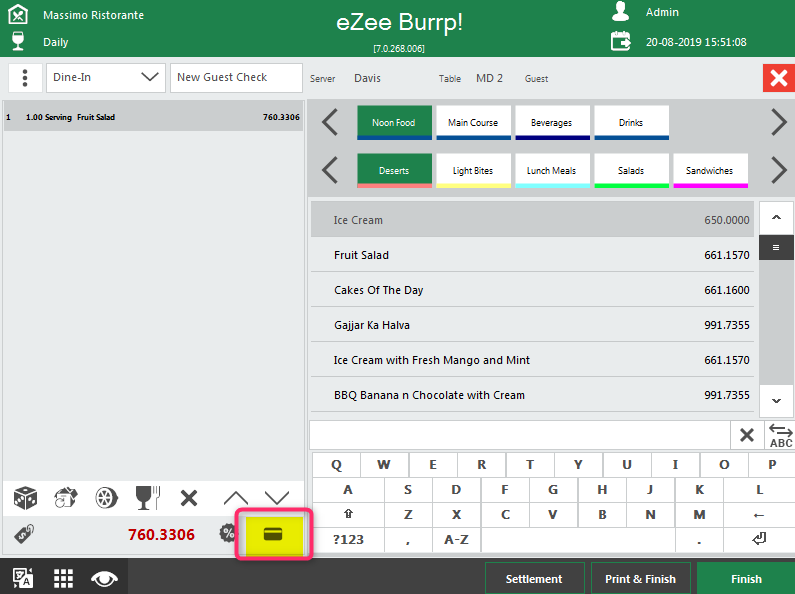This screenshot has height=594, width=795.
Task: Click the Print & Finish button
Action: 640,578
